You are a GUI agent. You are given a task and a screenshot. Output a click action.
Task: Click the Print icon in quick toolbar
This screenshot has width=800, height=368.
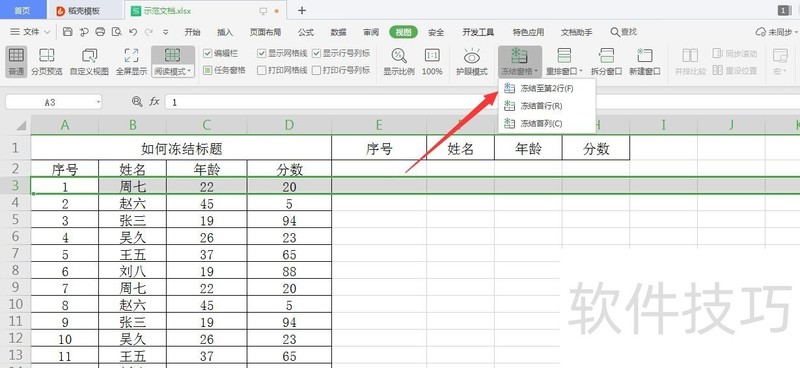pos(101,32)
